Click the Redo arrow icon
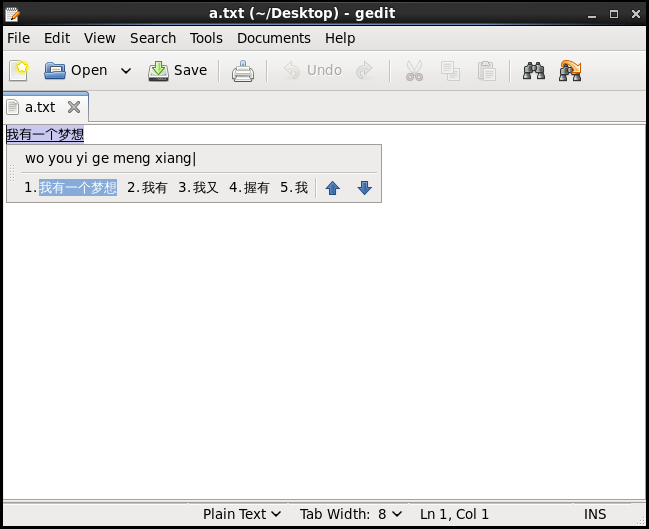649x529 pixels. point(364,70)
